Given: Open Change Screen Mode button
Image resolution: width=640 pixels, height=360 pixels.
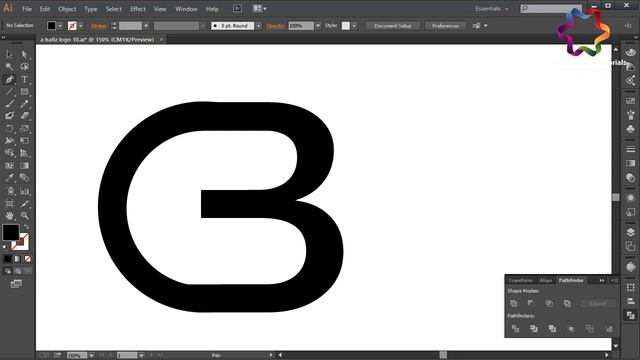Looking at the screenshot, I should point(16,284).
